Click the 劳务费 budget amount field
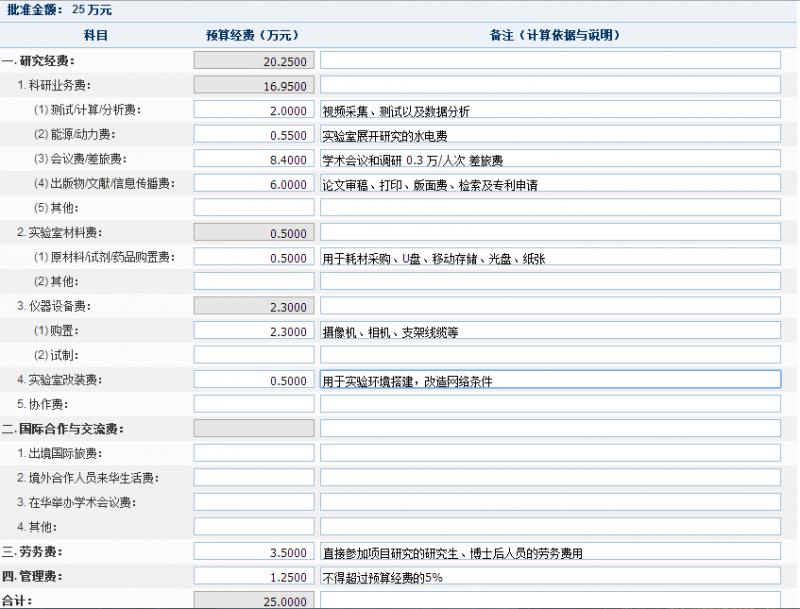 (x=254, y=551)
